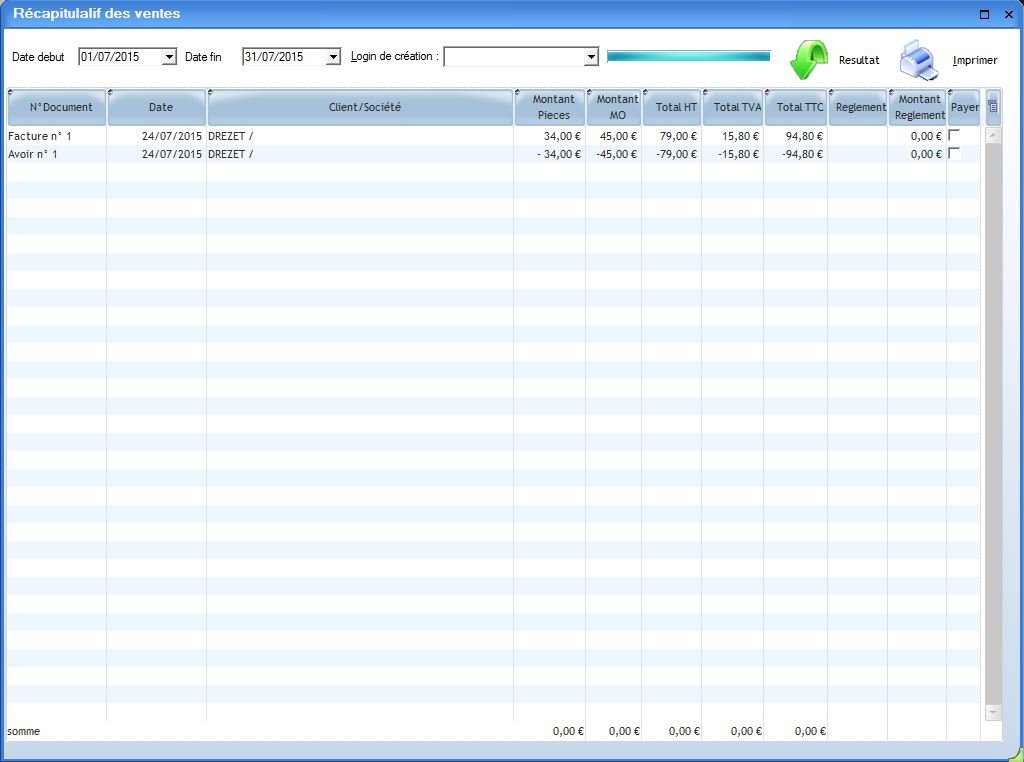
Task: Click the printer icon for Imprimer
Action: [x=920, y=59]
